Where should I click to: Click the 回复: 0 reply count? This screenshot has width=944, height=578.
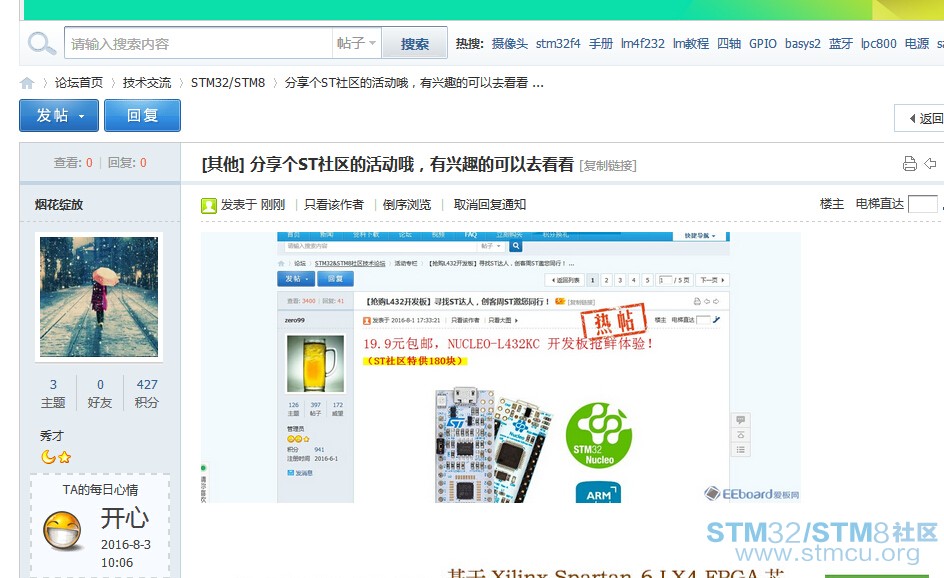127,163
